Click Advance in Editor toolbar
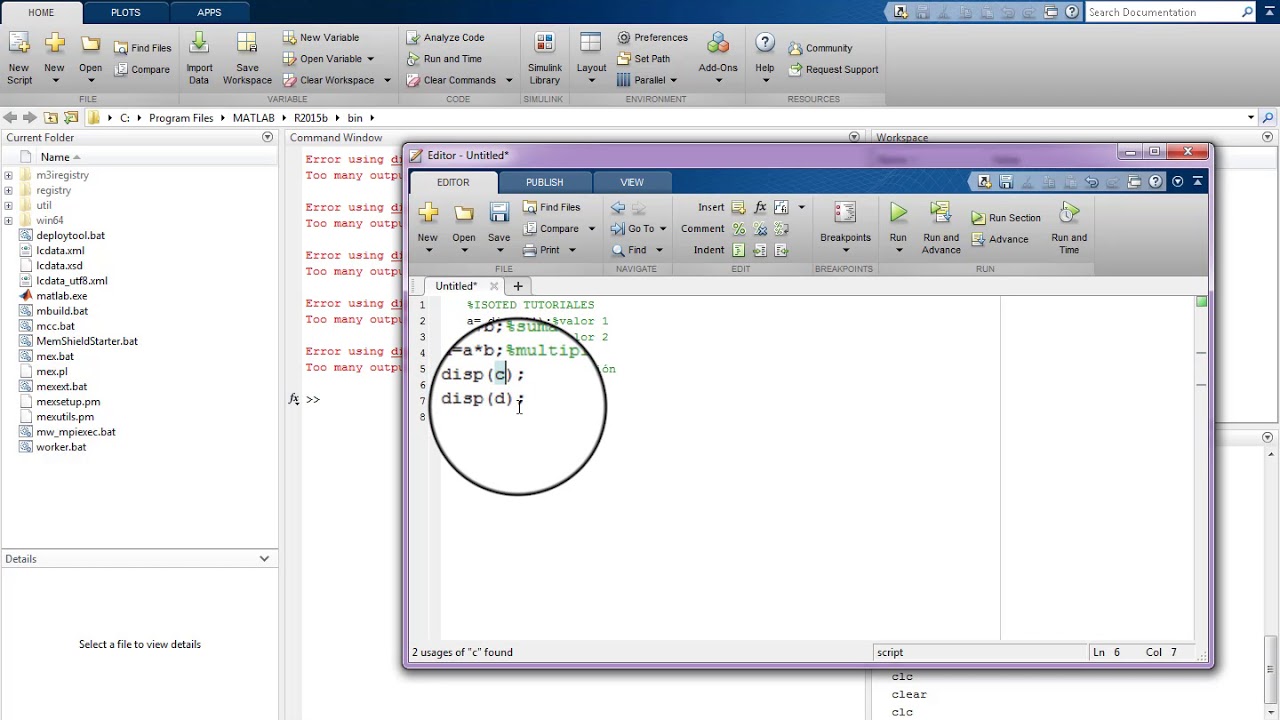 coord(998,239)
